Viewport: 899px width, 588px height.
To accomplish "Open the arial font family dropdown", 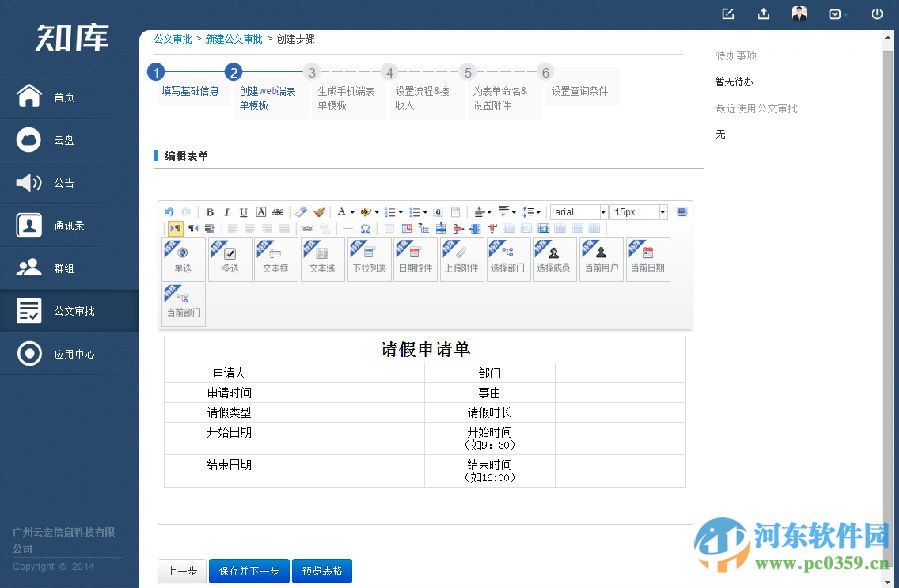I will (x=578, y=211).
